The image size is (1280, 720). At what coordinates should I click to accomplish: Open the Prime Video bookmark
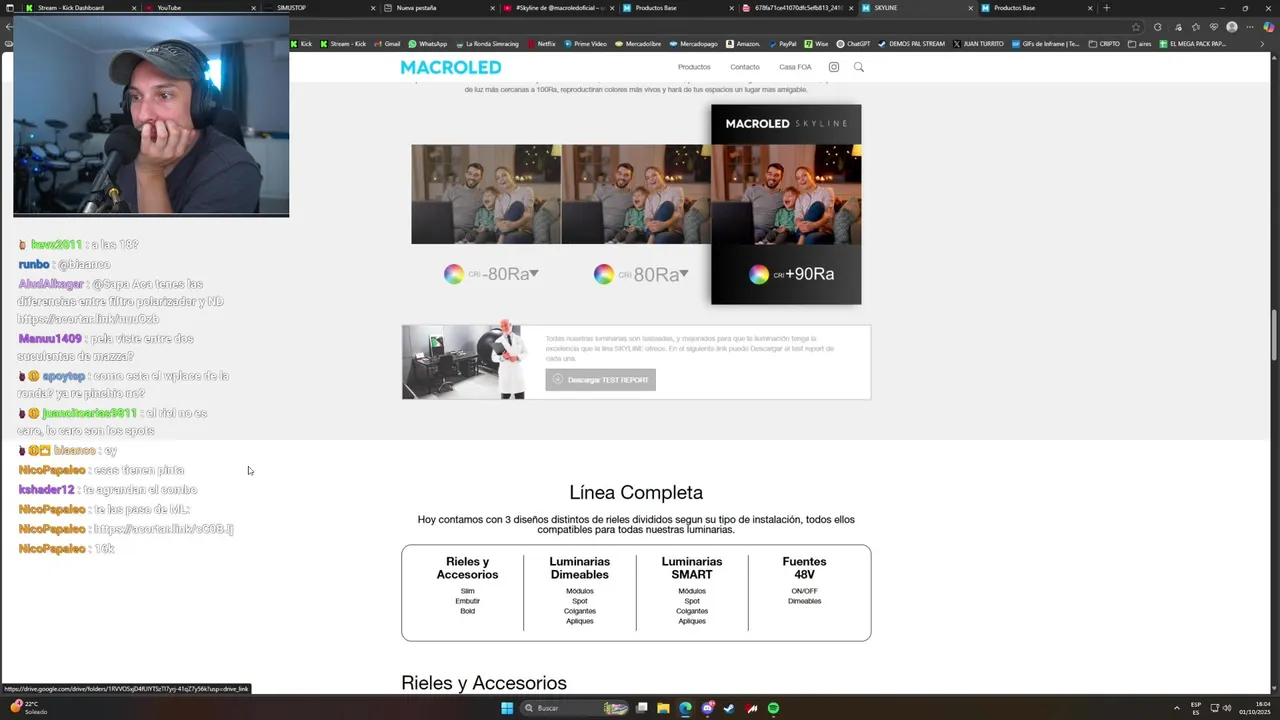tap(586, 44)
